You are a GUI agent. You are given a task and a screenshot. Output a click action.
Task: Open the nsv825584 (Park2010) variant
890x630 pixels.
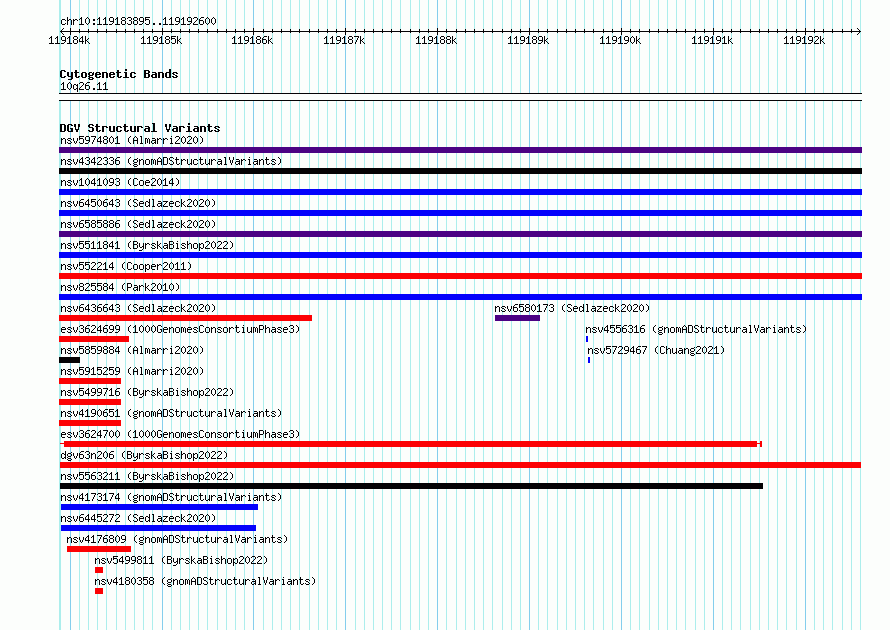click(120, 287)
